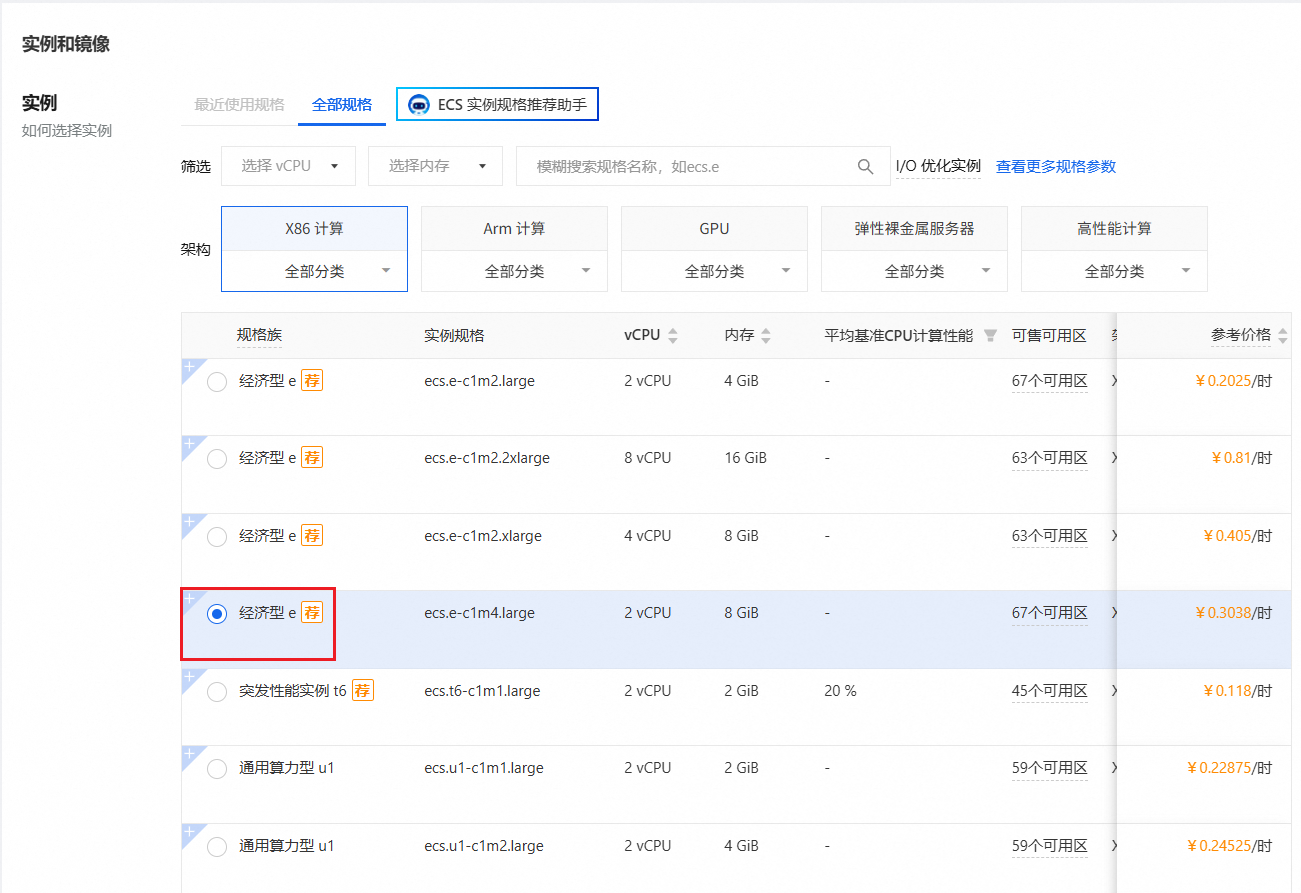Select the ecs.e-c1m2.xlarge radio button
This screenshot has height=893, width=1301.
217,537
